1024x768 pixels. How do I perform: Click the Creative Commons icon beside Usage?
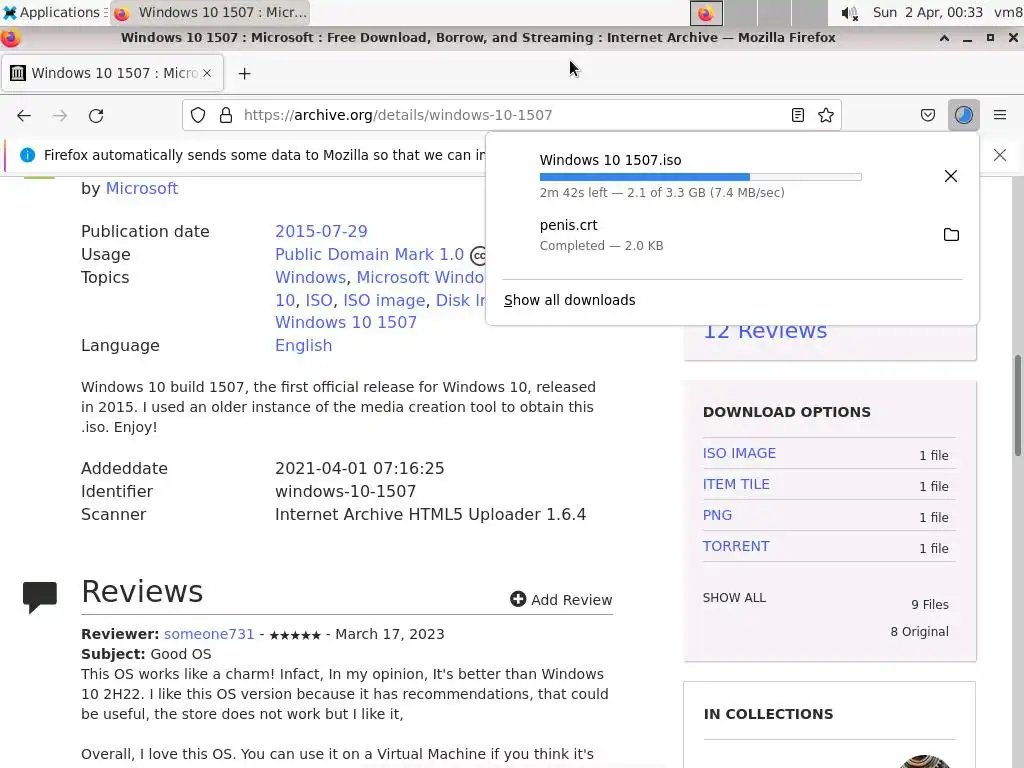pos(478,255)
